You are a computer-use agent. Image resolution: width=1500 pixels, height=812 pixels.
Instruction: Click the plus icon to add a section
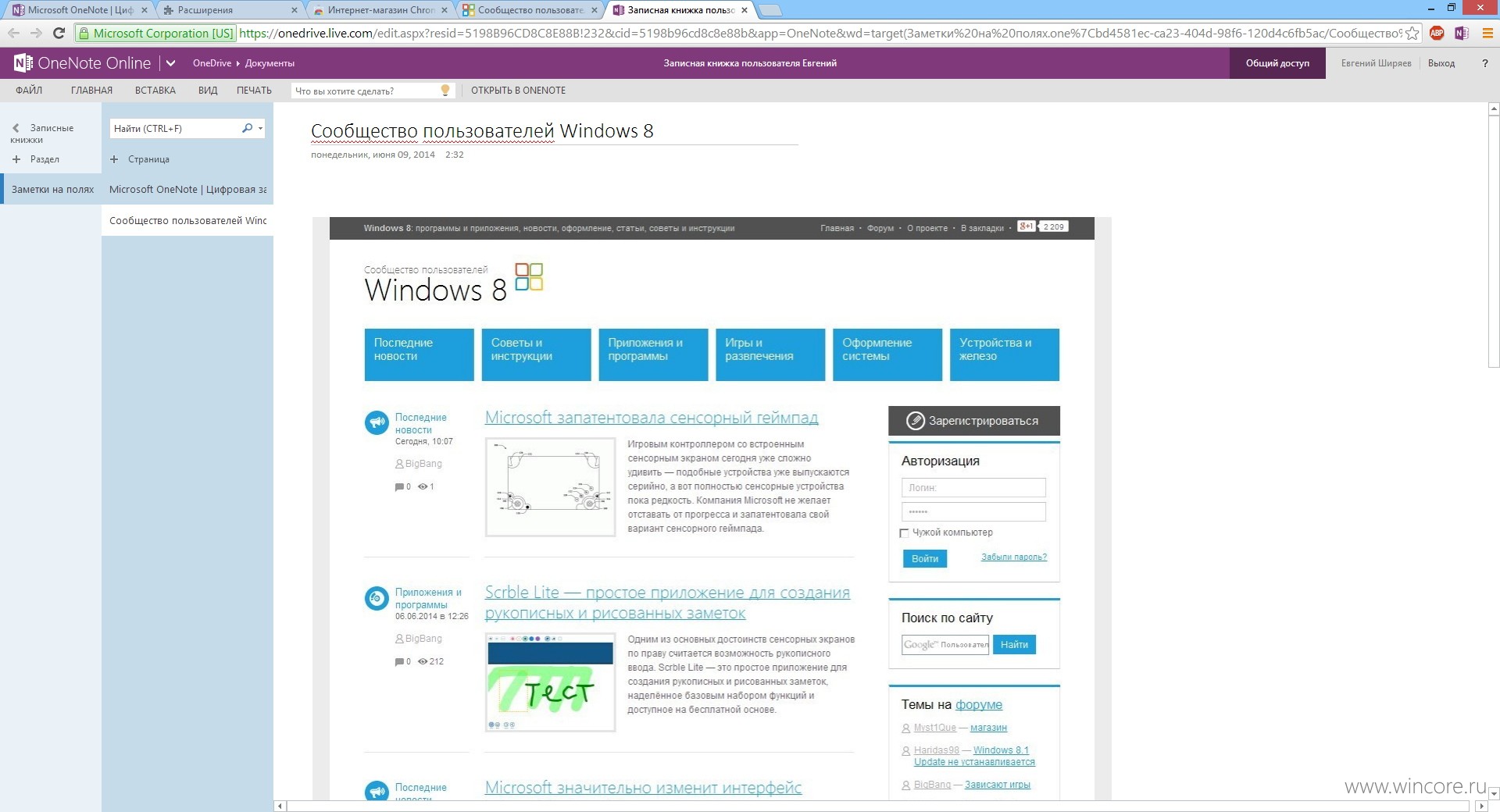[x=16, y=159]
